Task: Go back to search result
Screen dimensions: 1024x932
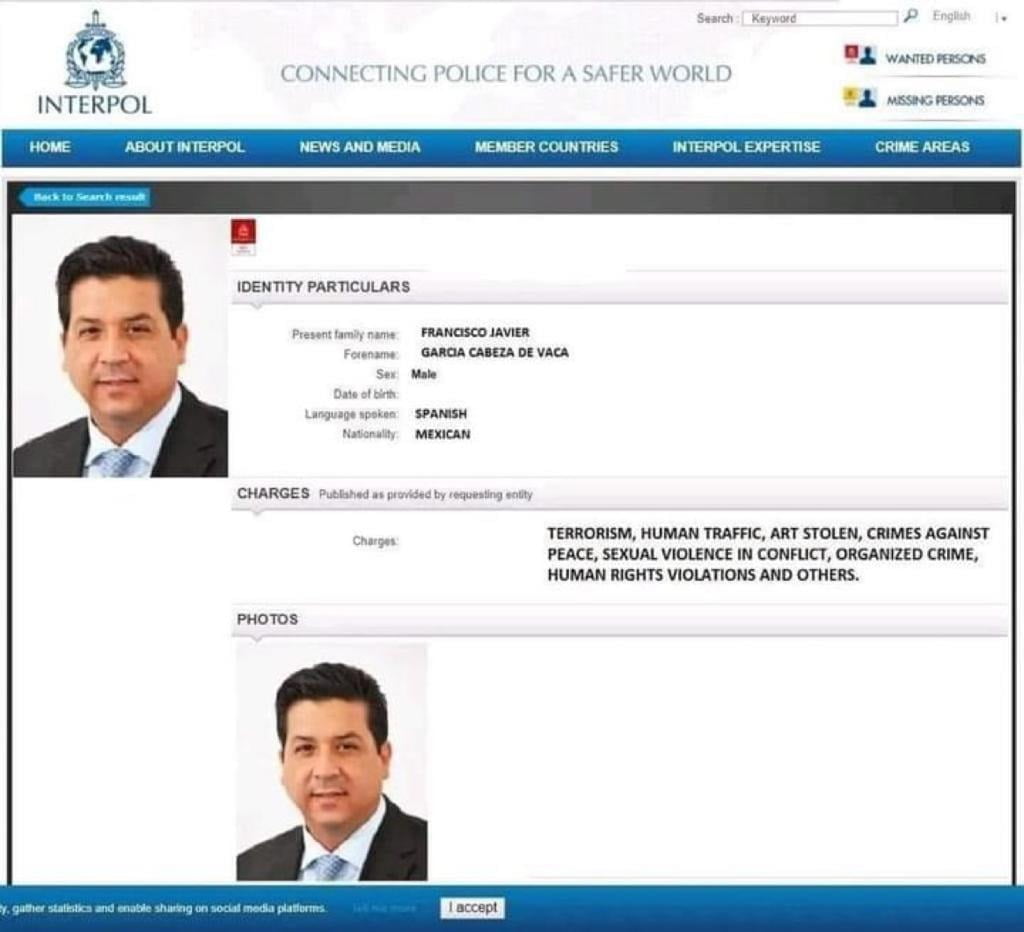Action: pos(86,197)
